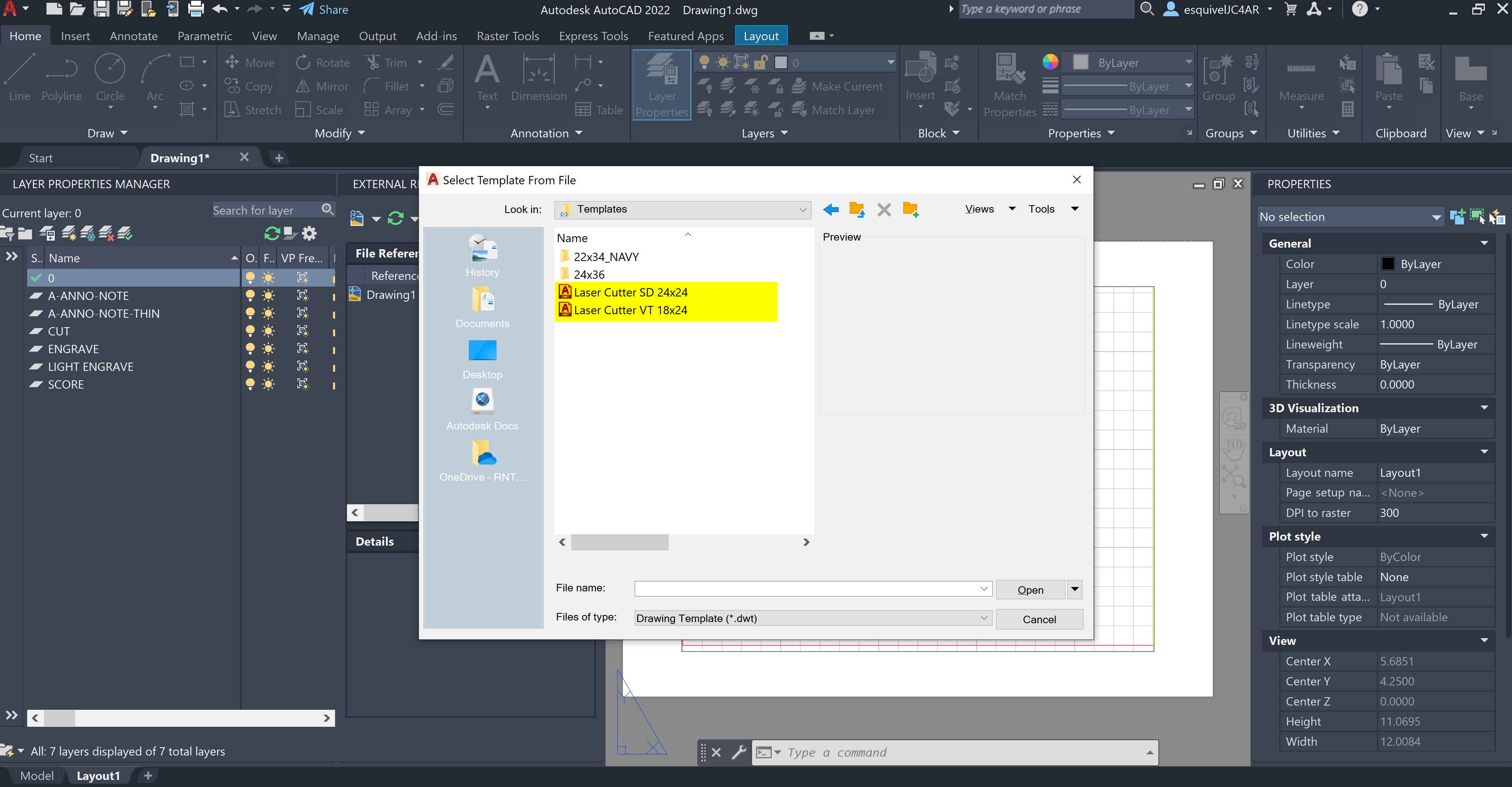Open layer manager settings gear
Image resolution: width=1512 pixels, height=787 pixels.
pos(309,233)
